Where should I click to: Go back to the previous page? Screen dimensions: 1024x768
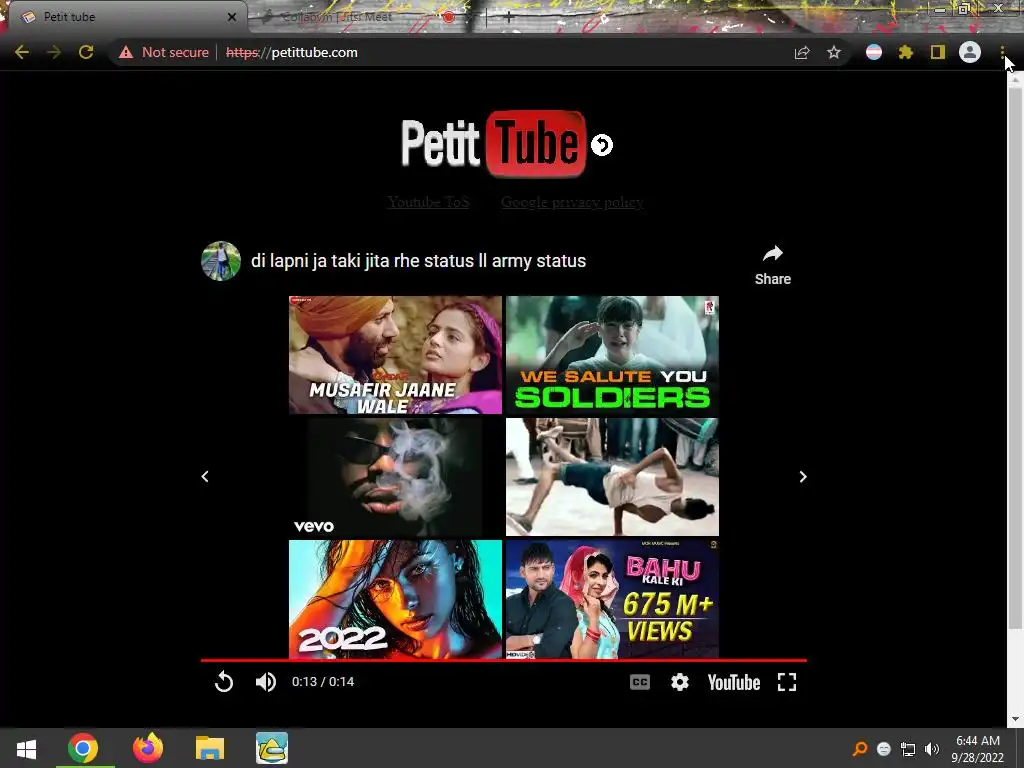[x=22, y=52]
